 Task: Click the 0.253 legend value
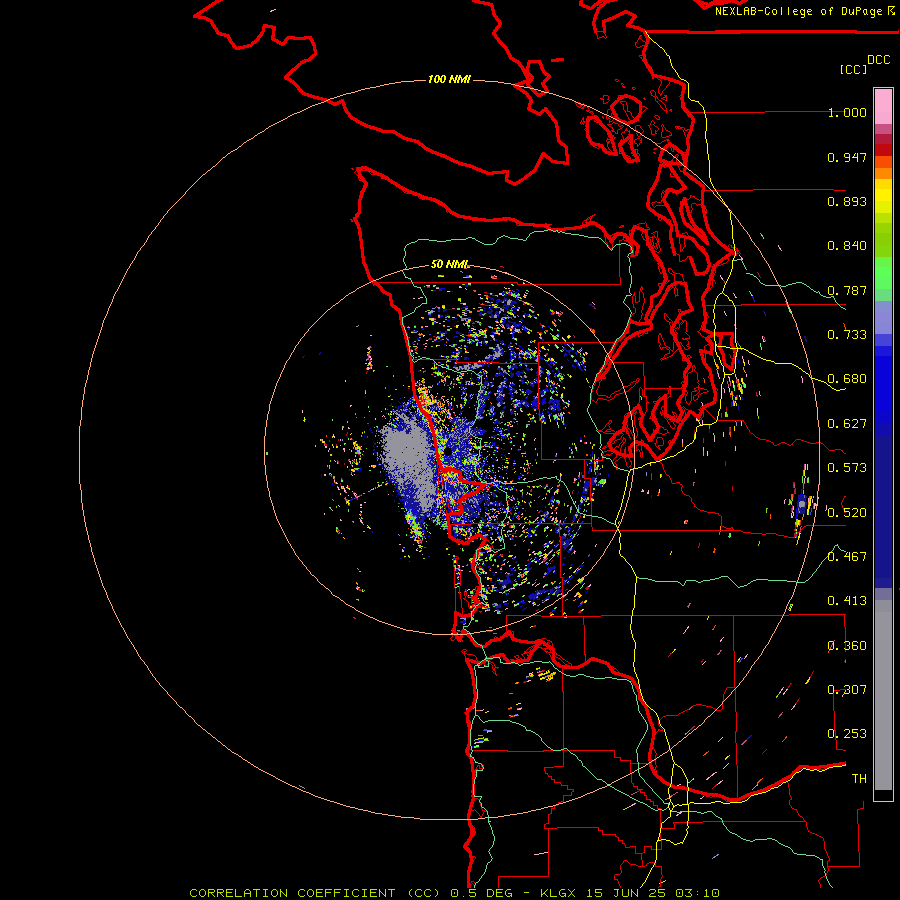tap(847, 734)
